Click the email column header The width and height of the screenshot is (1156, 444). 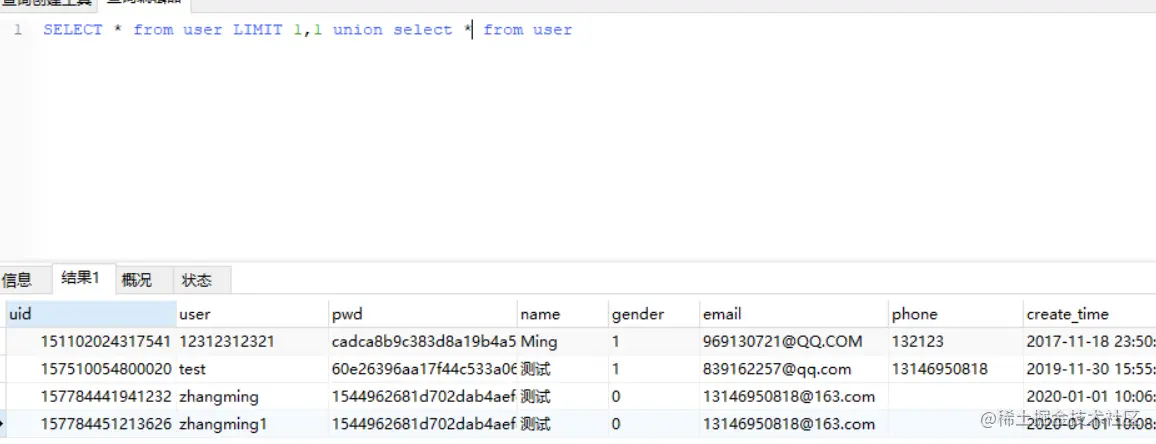click(x=794, y=314)
